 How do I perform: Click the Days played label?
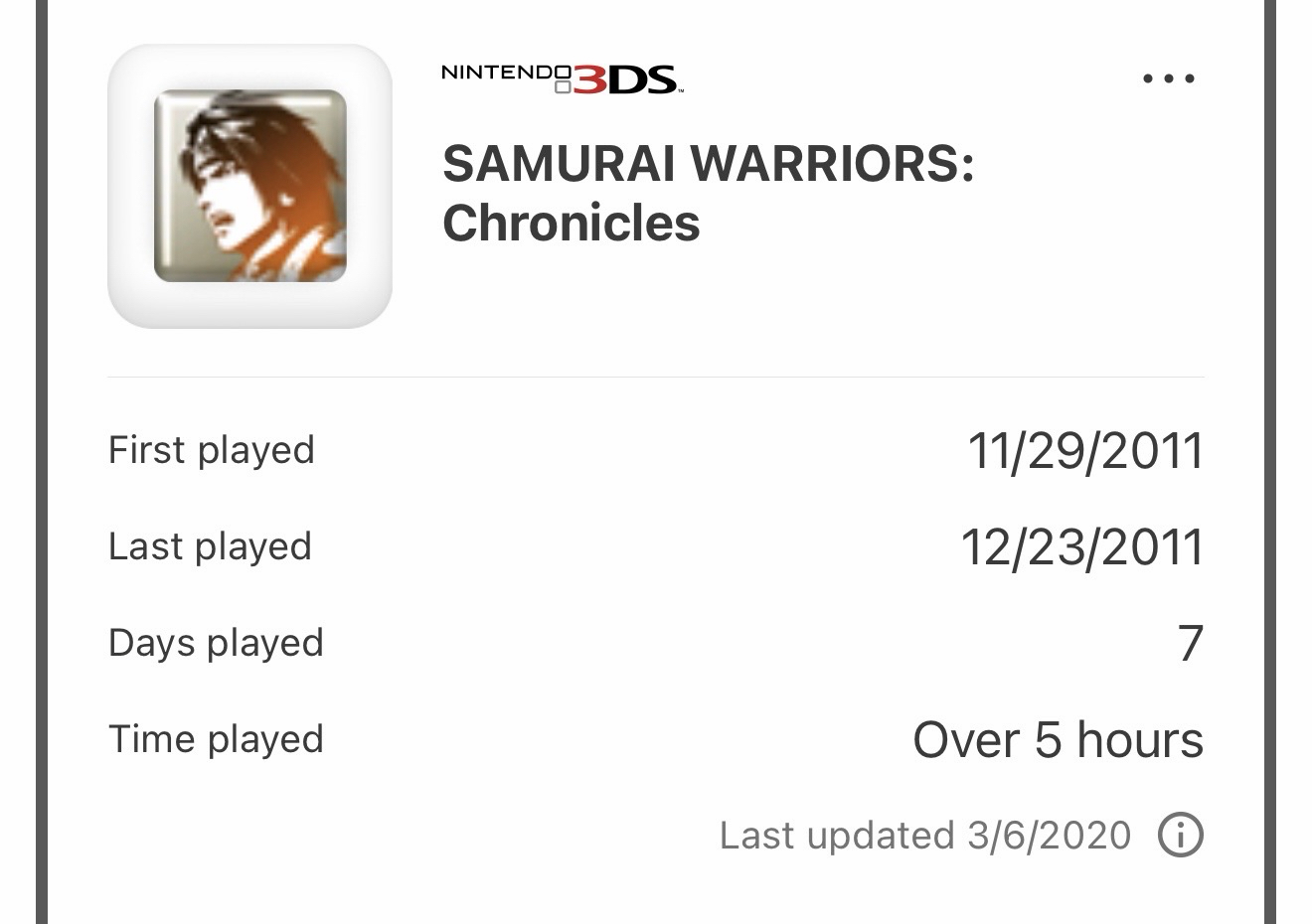pos(216,643)
